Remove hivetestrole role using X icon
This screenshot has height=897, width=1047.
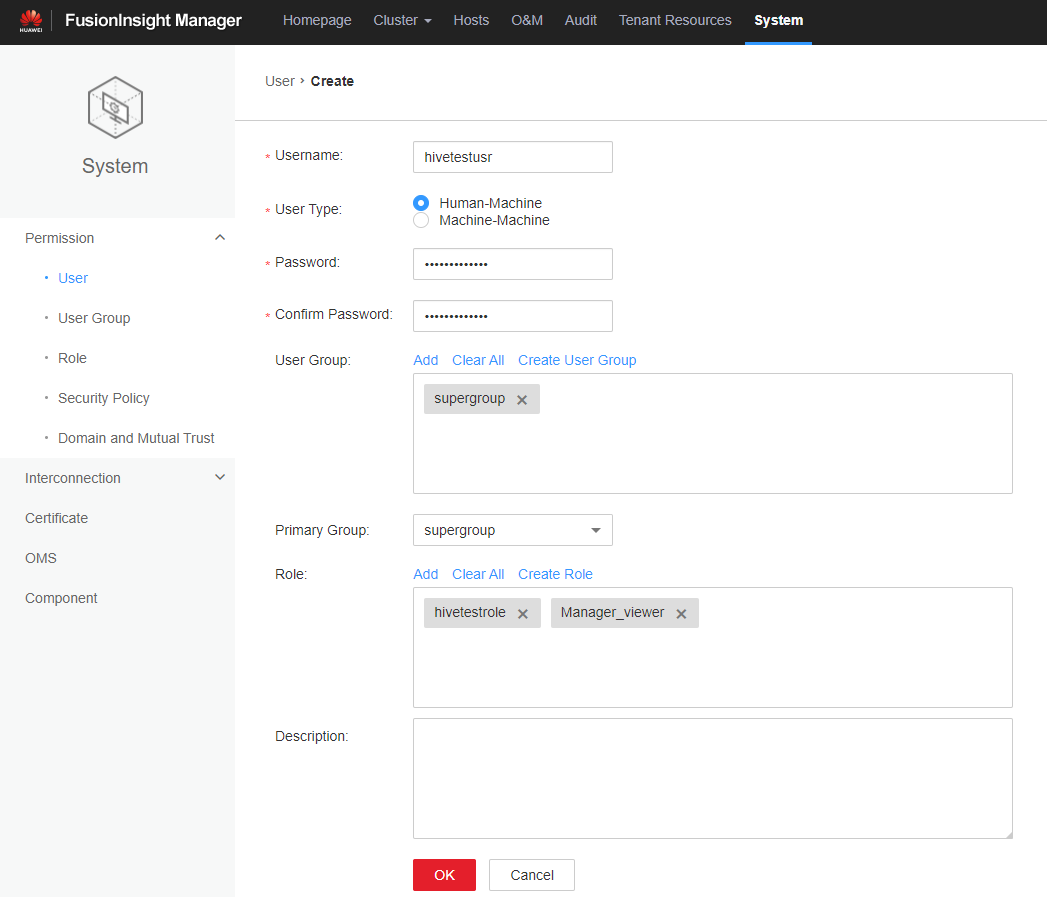point(522,614)
